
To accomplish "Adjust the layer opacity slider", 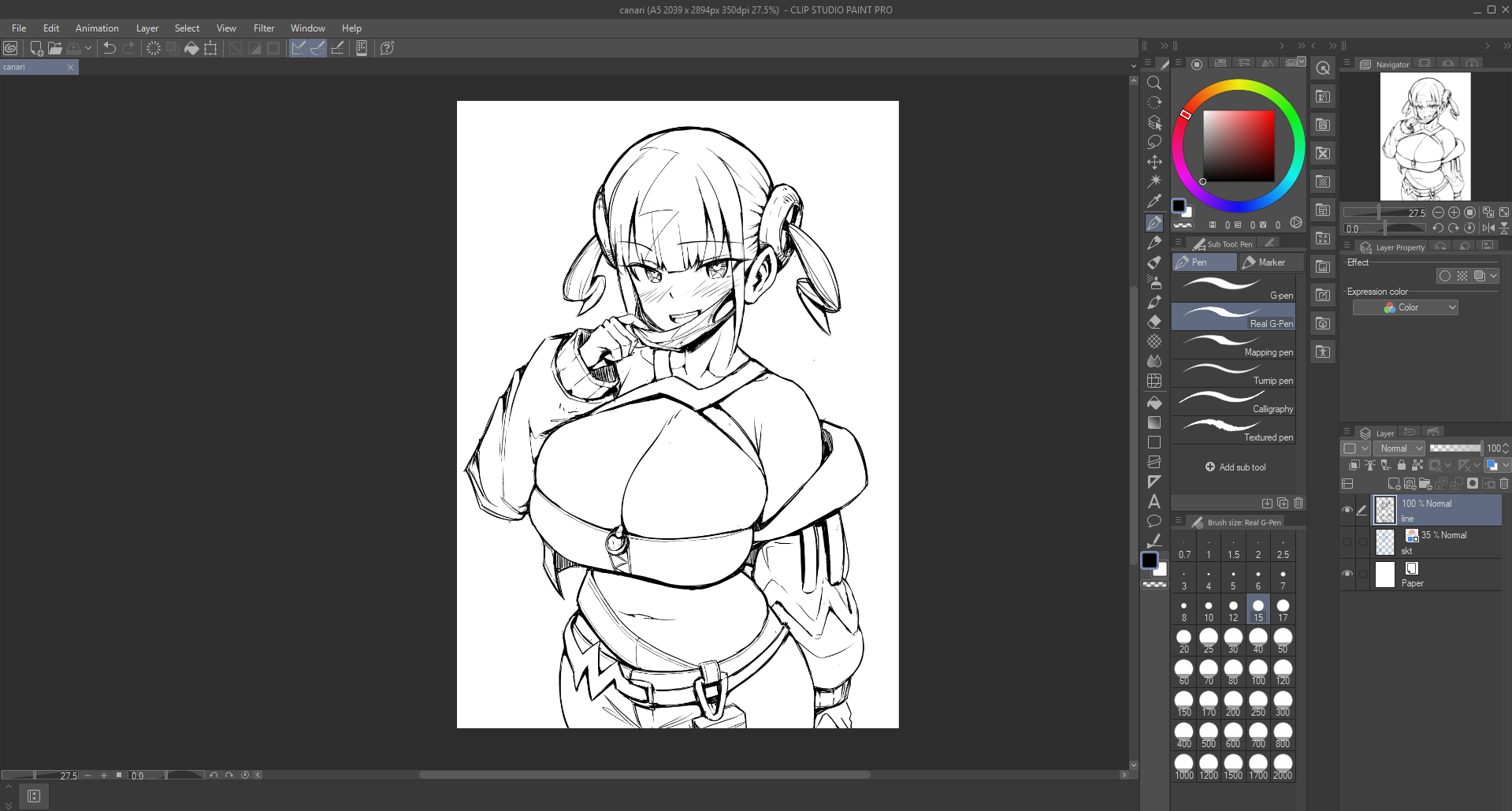I will pyautogui.click(x=1455, y=448).
